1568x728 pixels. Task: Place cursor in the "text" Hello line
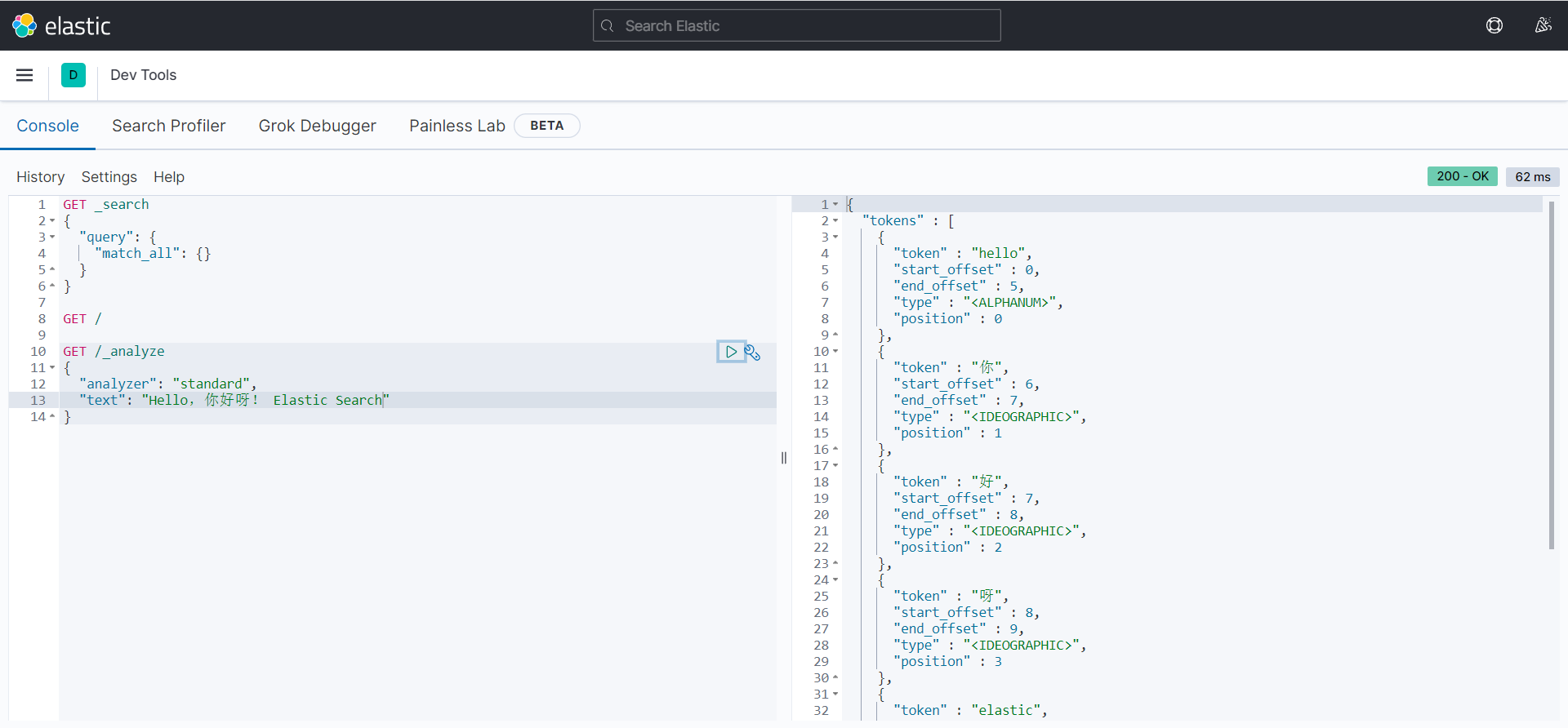click(x=234, y=401)
